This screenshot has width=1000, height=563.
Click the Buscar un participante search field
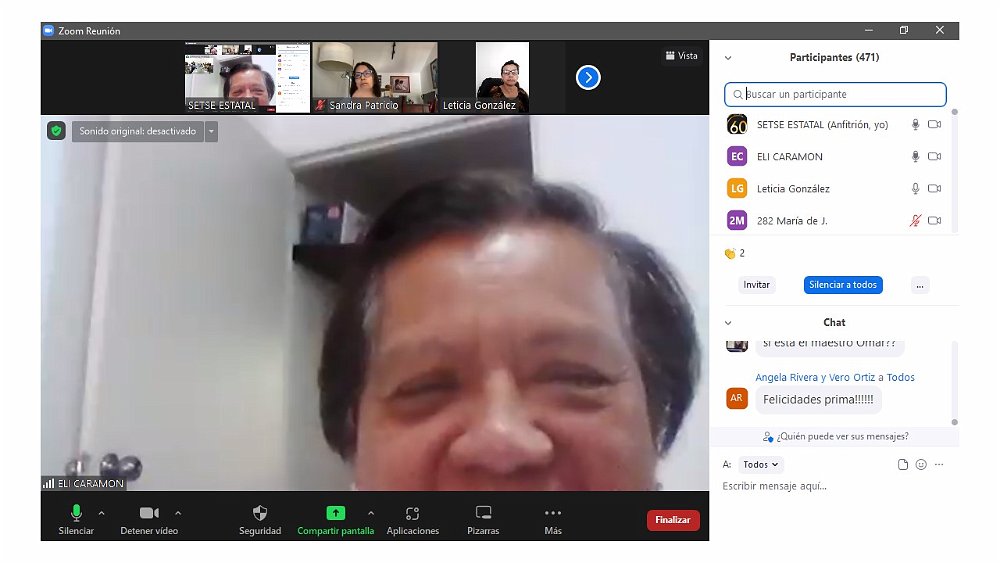coord(835,95)
